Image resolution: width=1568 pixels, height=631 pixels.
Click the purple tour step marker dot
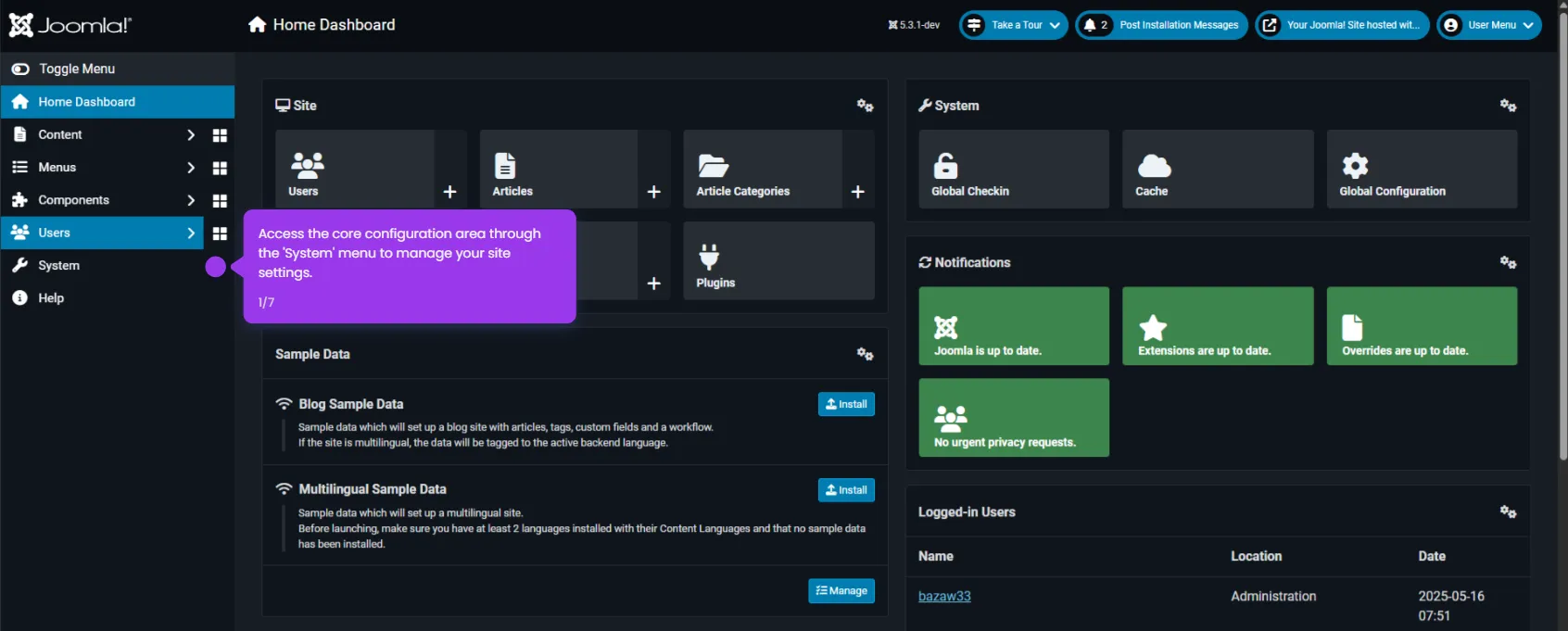coord(215,267)
